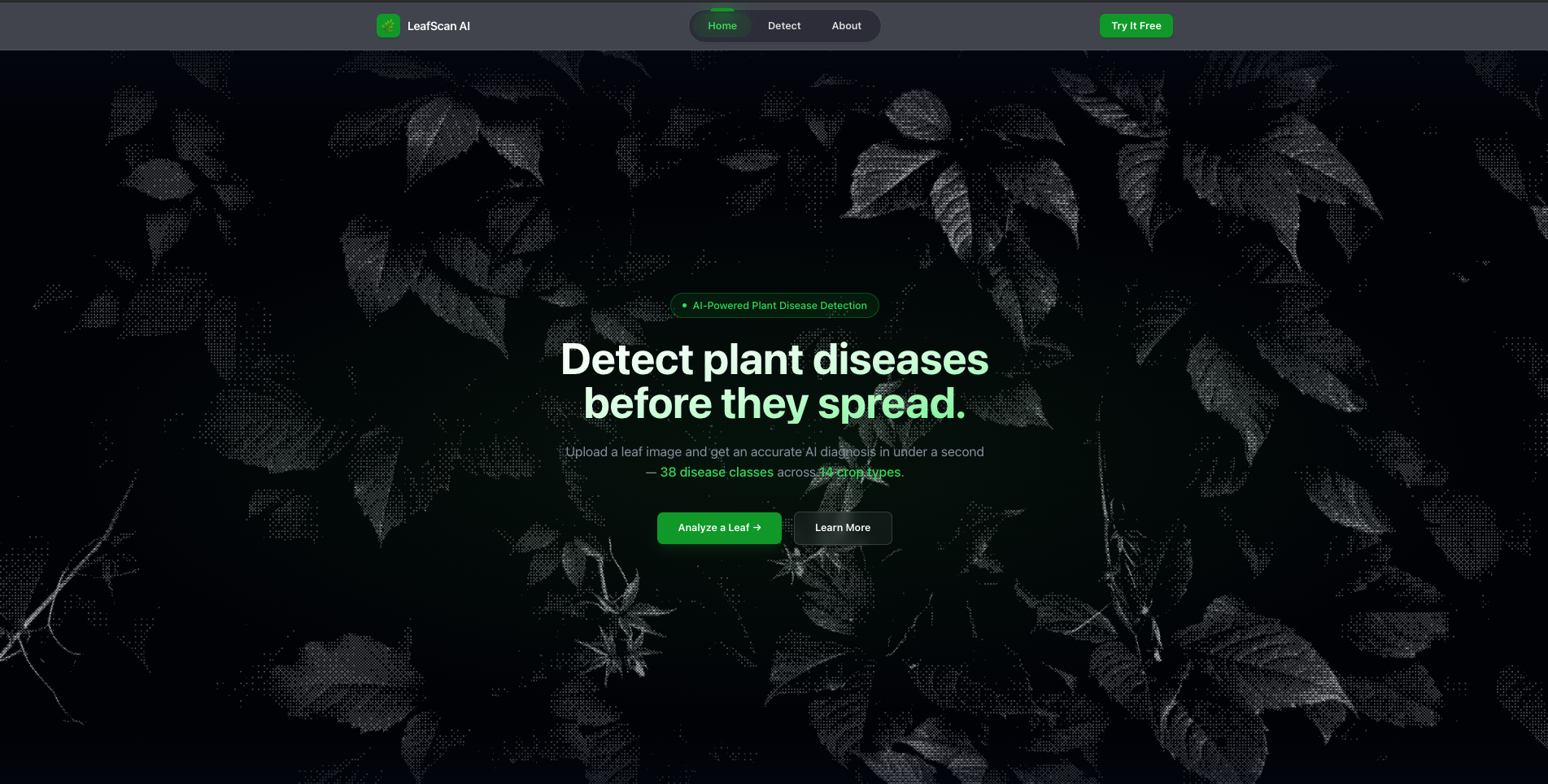Click the Try It Free button
This screenshot has width=1548, height=784.
[1136, 25]
